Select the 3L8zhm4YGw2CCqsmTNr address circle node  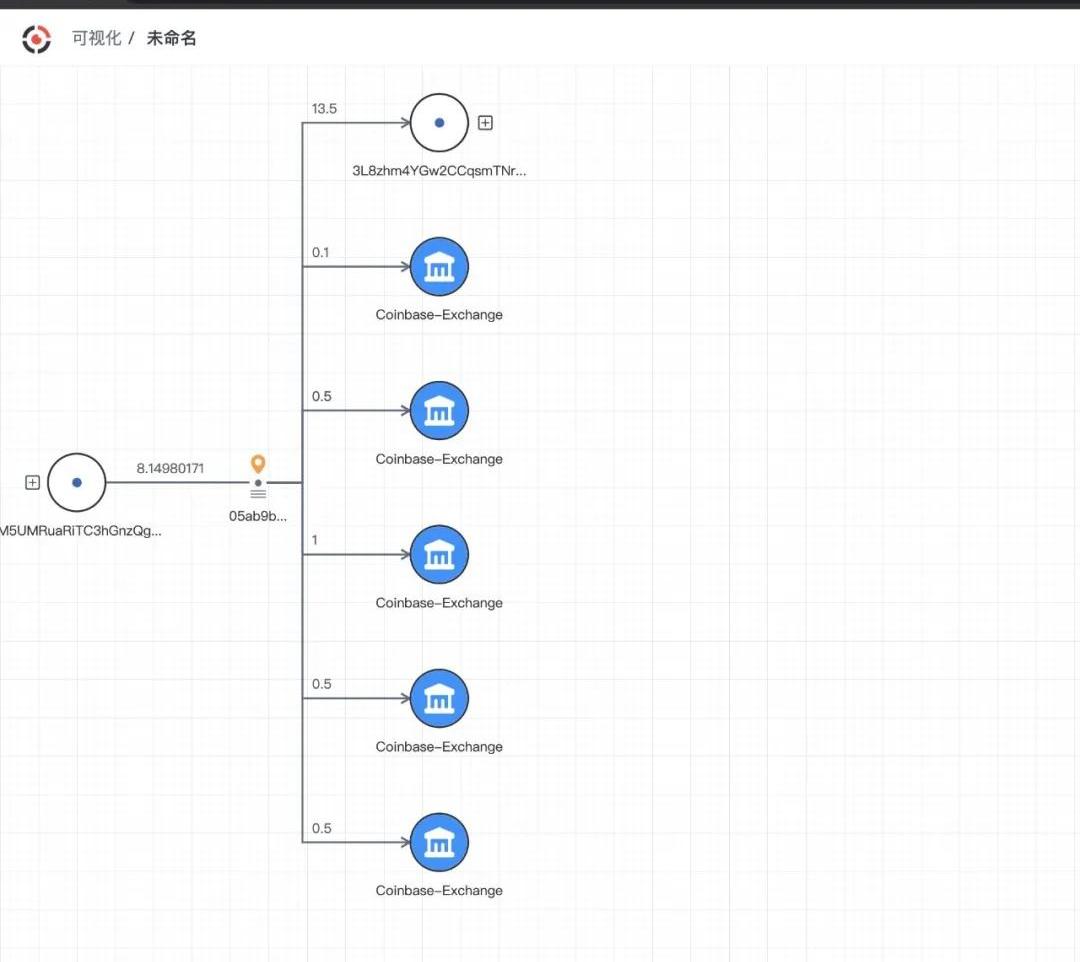click(439, 123)
